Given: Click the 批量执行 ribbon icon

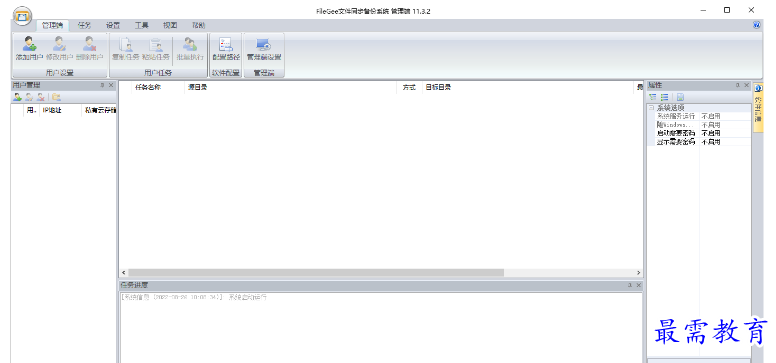Looking at the screenshot, I should click(190, 49).
